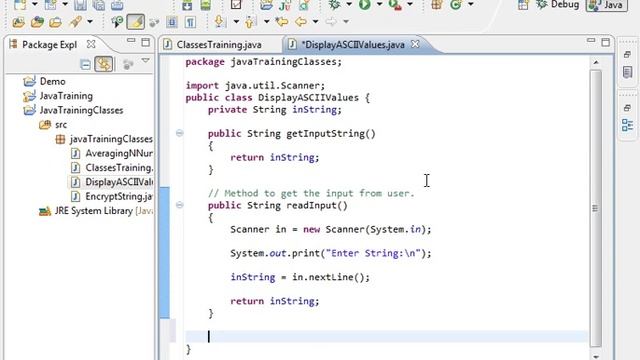
Task: Restore the upper right minimized view stack
Action: pos(628,54)
